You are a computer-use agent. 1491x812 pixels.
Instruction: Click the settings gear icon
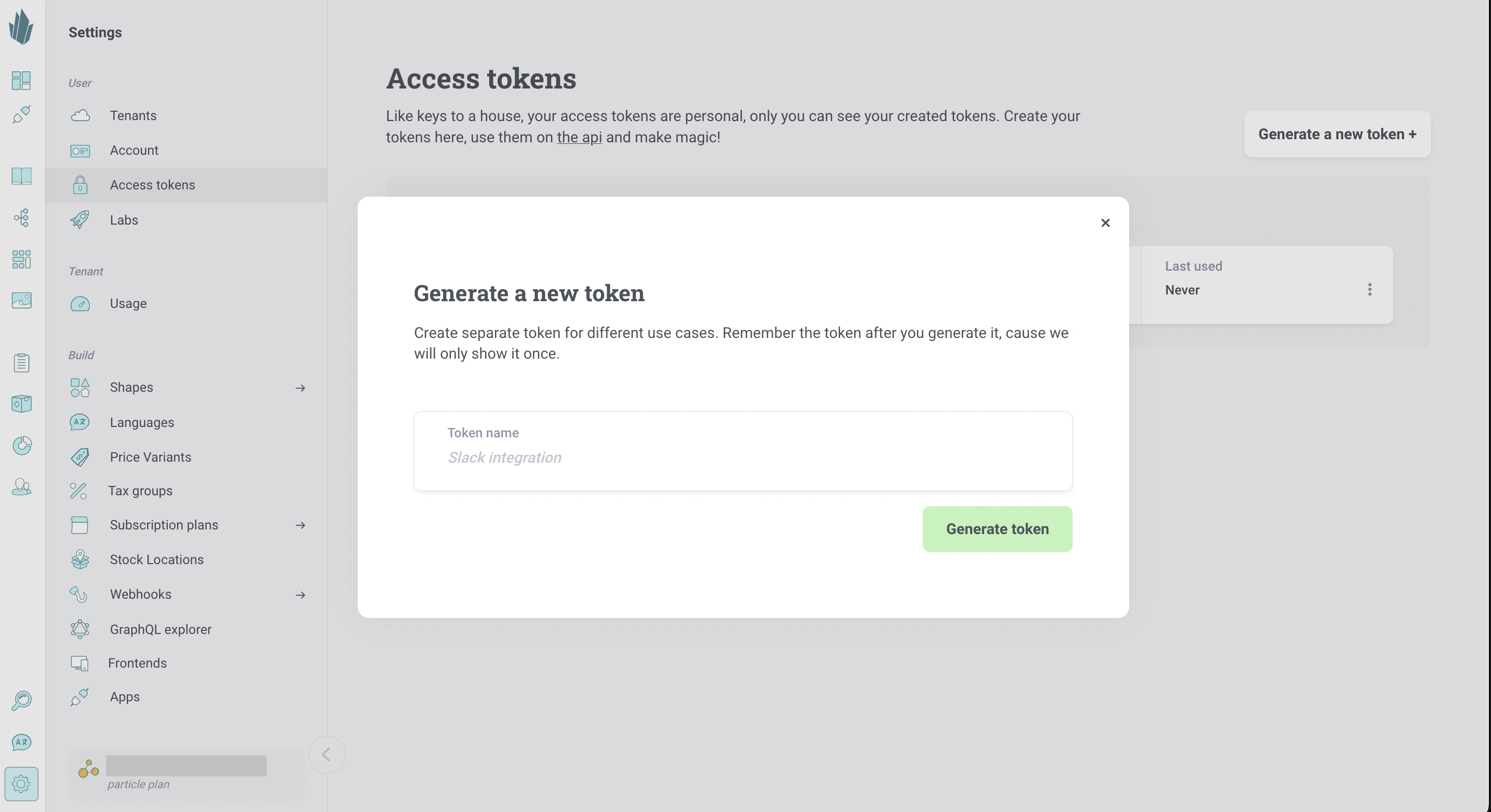(x=21, y=784)
